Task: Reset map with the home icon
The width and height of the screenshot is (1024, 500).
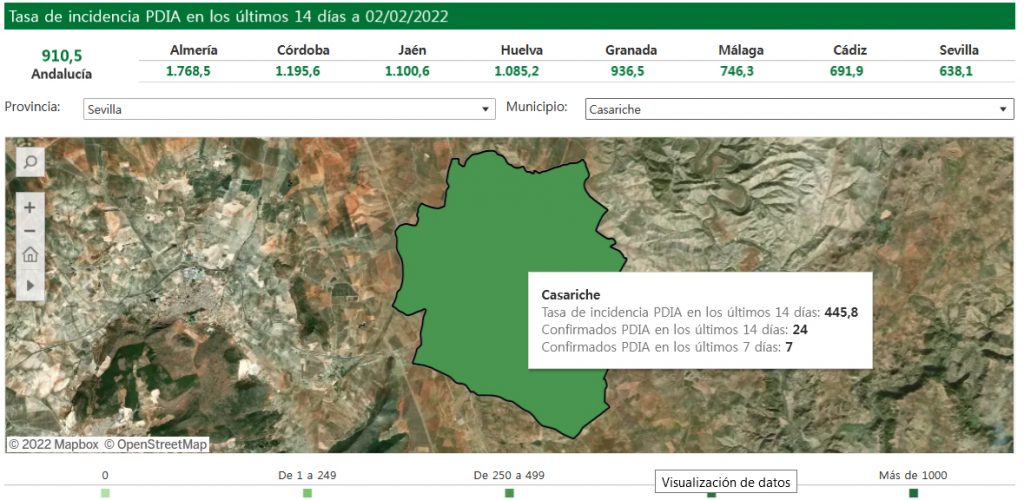Action: tap(30, 254)
